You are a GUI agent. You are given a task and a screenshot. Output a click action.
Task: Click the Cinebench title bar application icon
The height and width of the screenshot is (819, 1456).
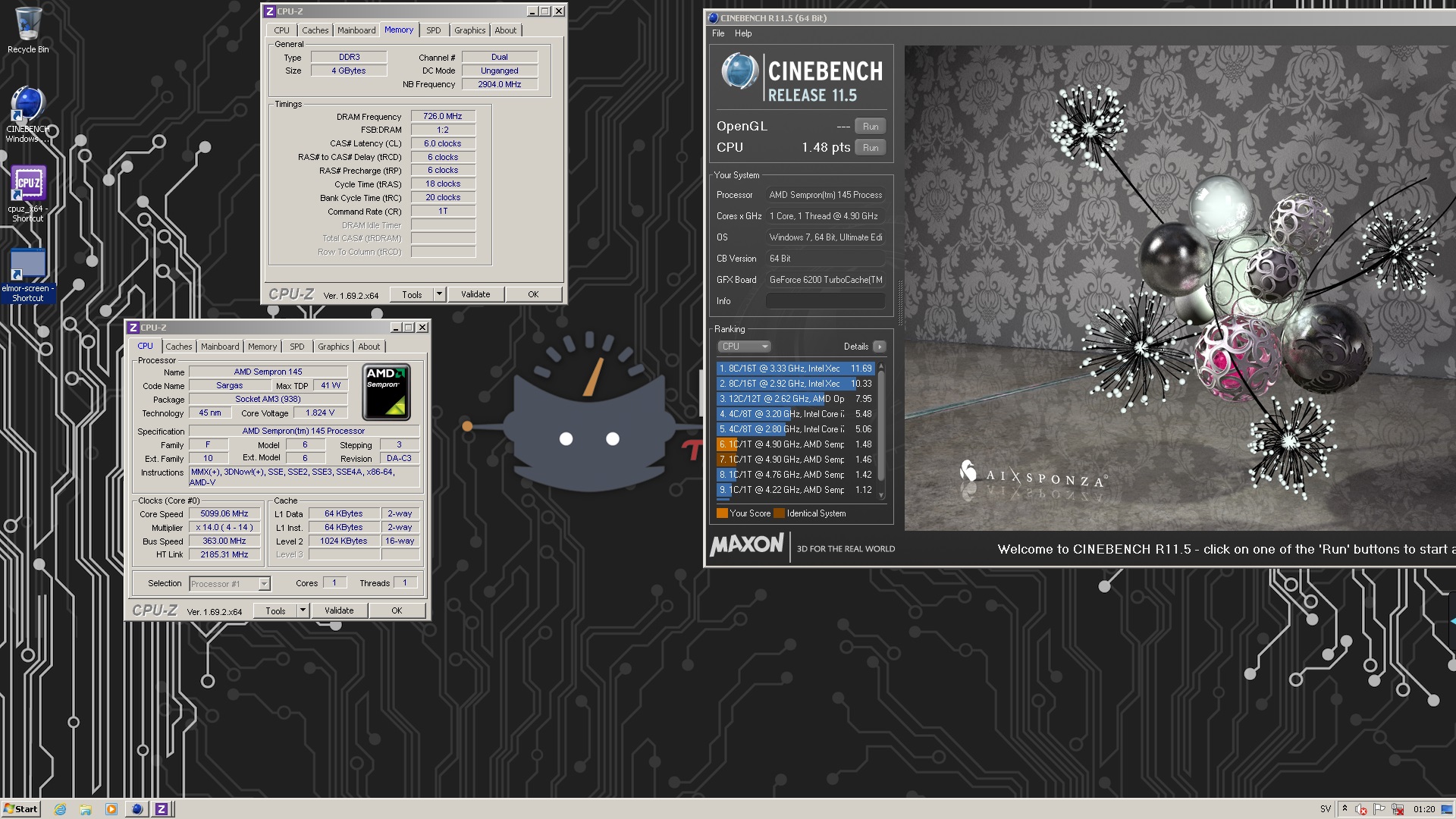coord(713,18)
